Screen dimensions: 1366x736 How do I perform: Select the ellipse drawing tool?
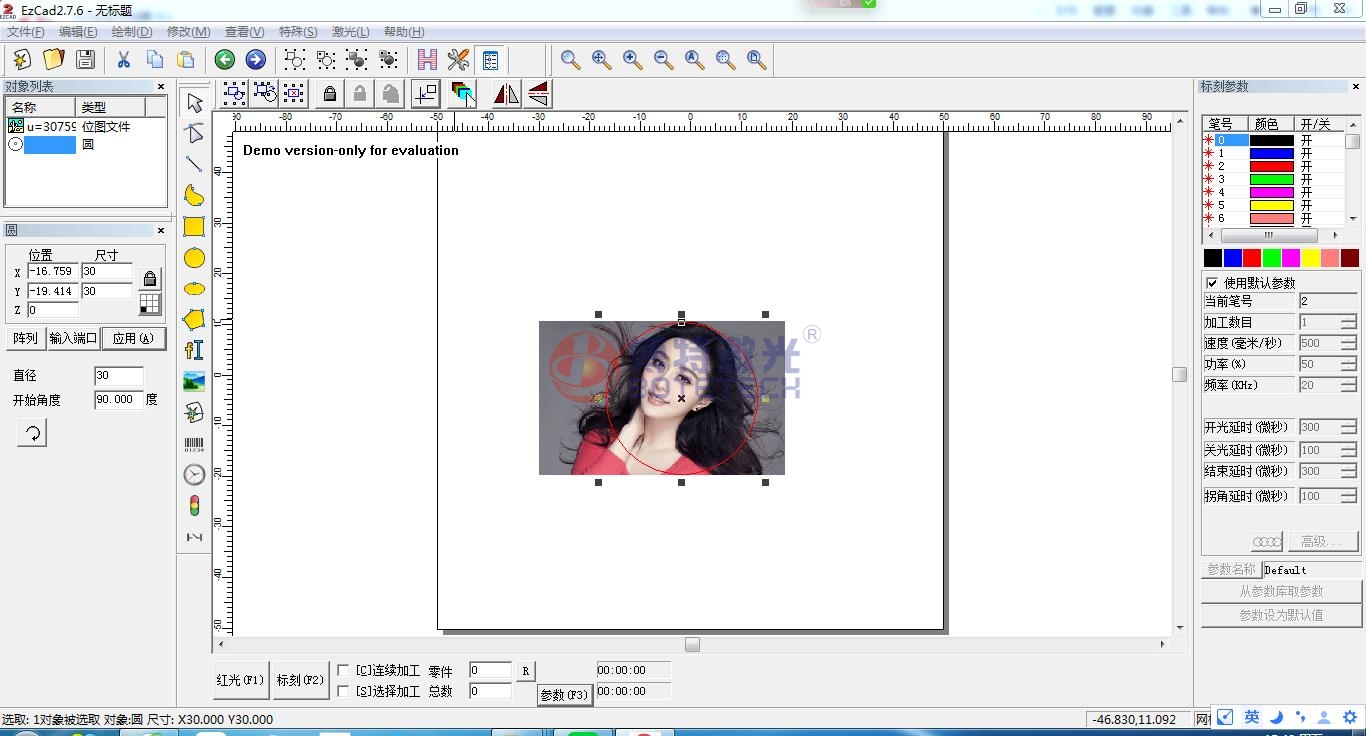click(194, 289)
